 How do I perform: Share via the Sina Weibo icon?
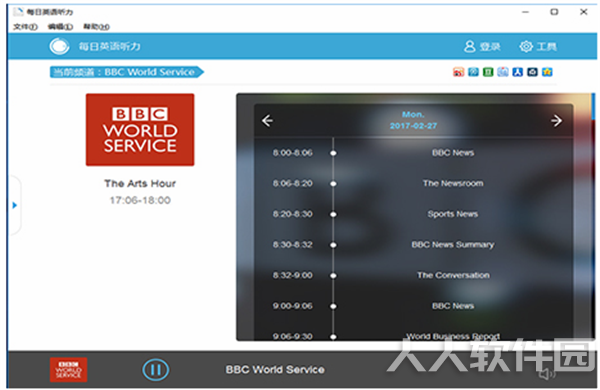pyautogui.click(x=458, y=72)
